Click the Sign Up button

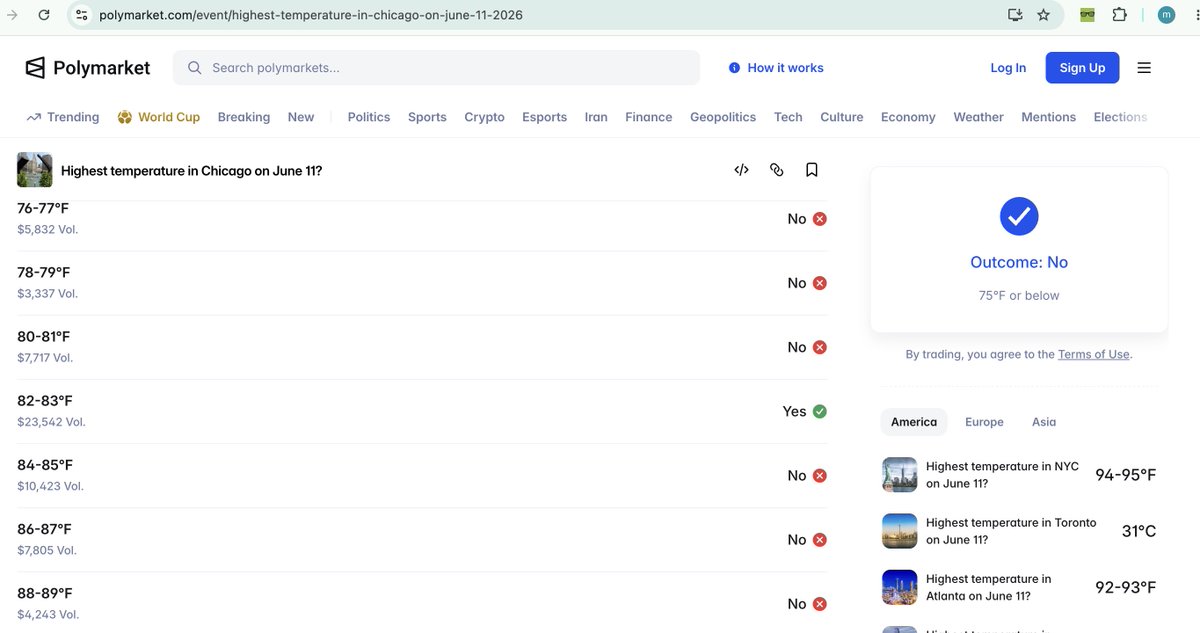(x=1082, y=68)
